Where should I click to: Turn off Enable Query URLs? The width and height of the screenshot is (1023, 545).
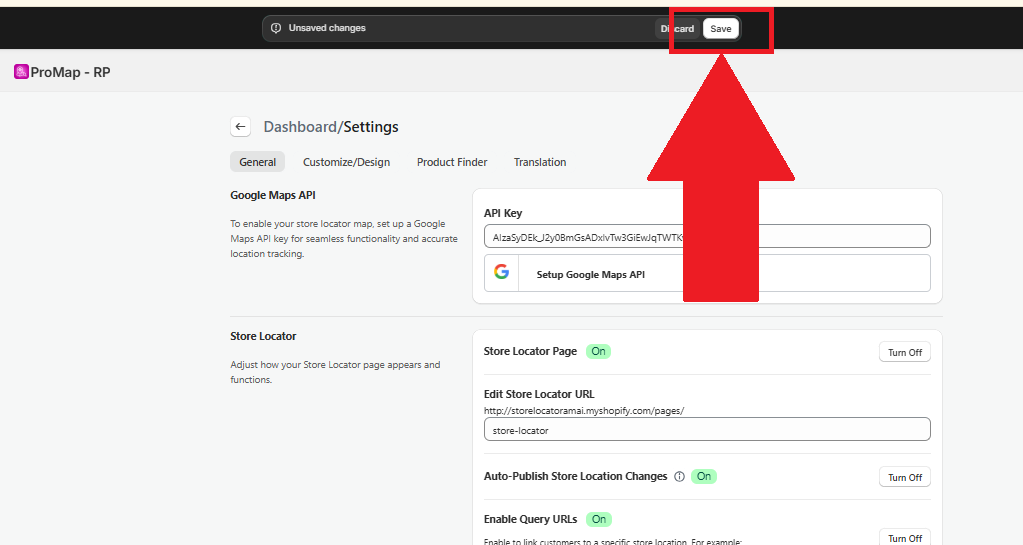pos(904,538)
